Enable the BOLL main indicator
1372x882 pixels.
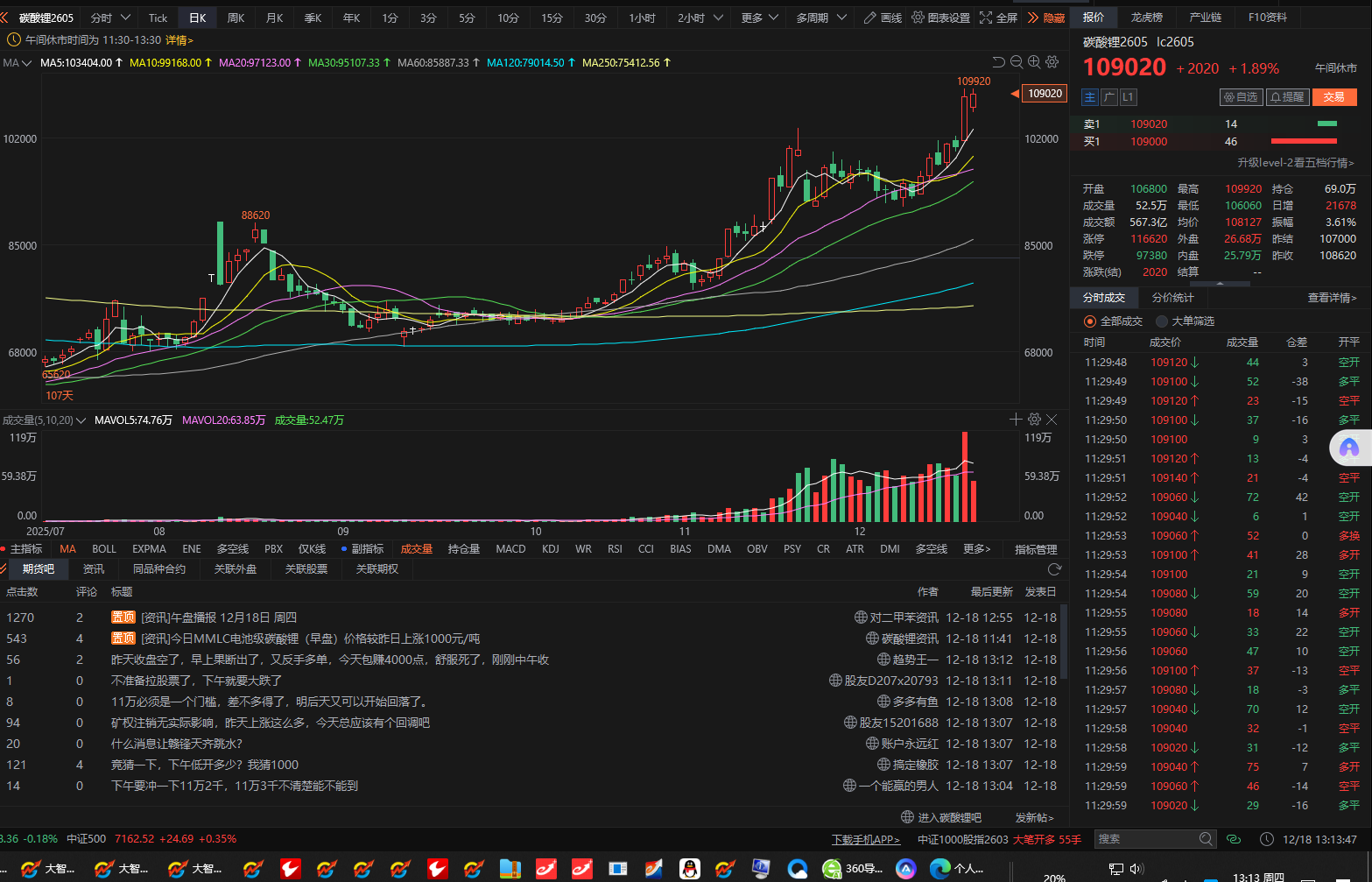point(104,549)
